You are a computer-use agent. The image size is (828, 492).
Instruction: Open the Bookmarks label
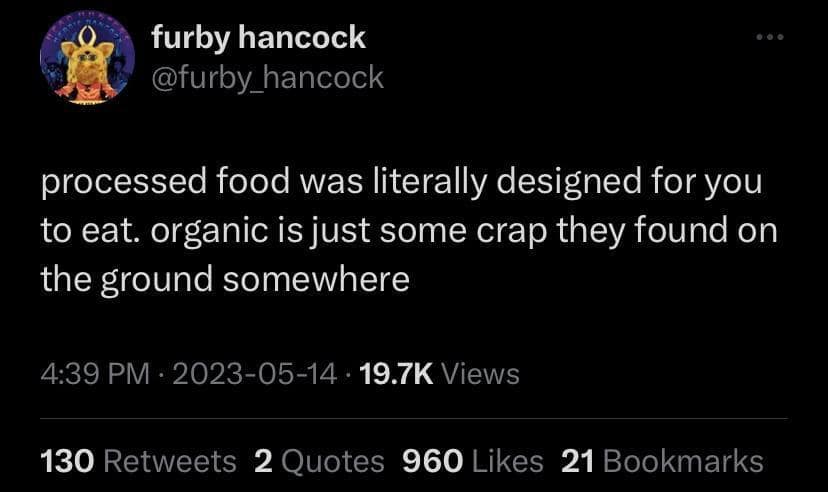coord(683,461)
